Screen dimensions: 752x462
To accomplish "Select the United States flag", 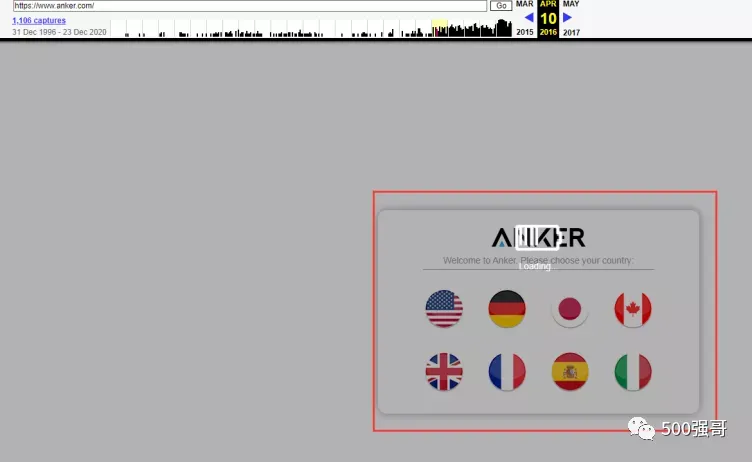I will (444, 308).
